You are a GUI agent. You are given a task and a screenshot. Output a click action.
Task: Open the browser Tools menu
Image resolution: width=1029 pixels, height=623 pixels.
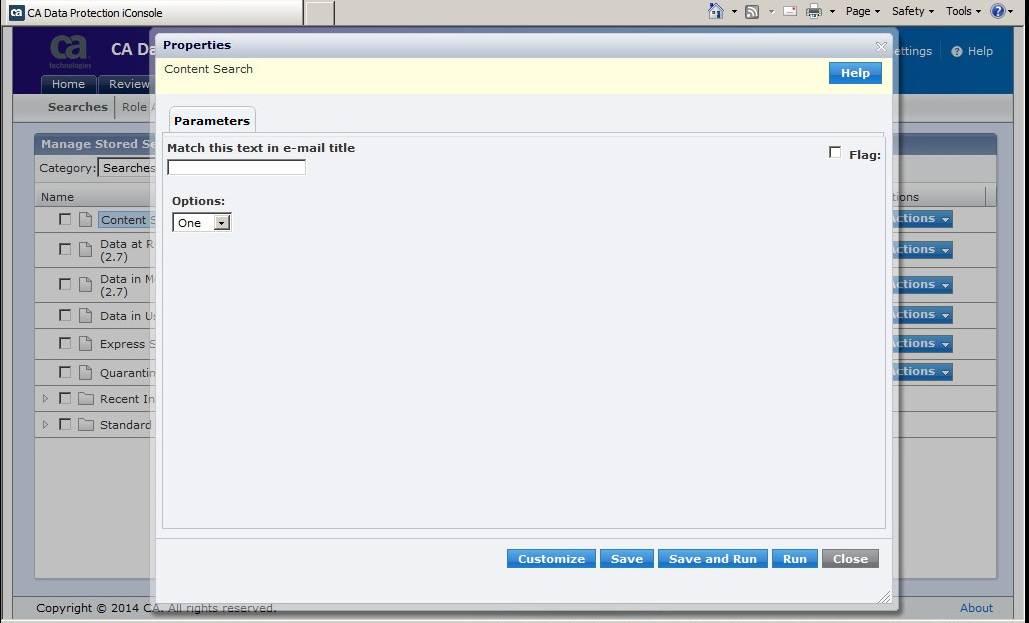pos(963,11)
